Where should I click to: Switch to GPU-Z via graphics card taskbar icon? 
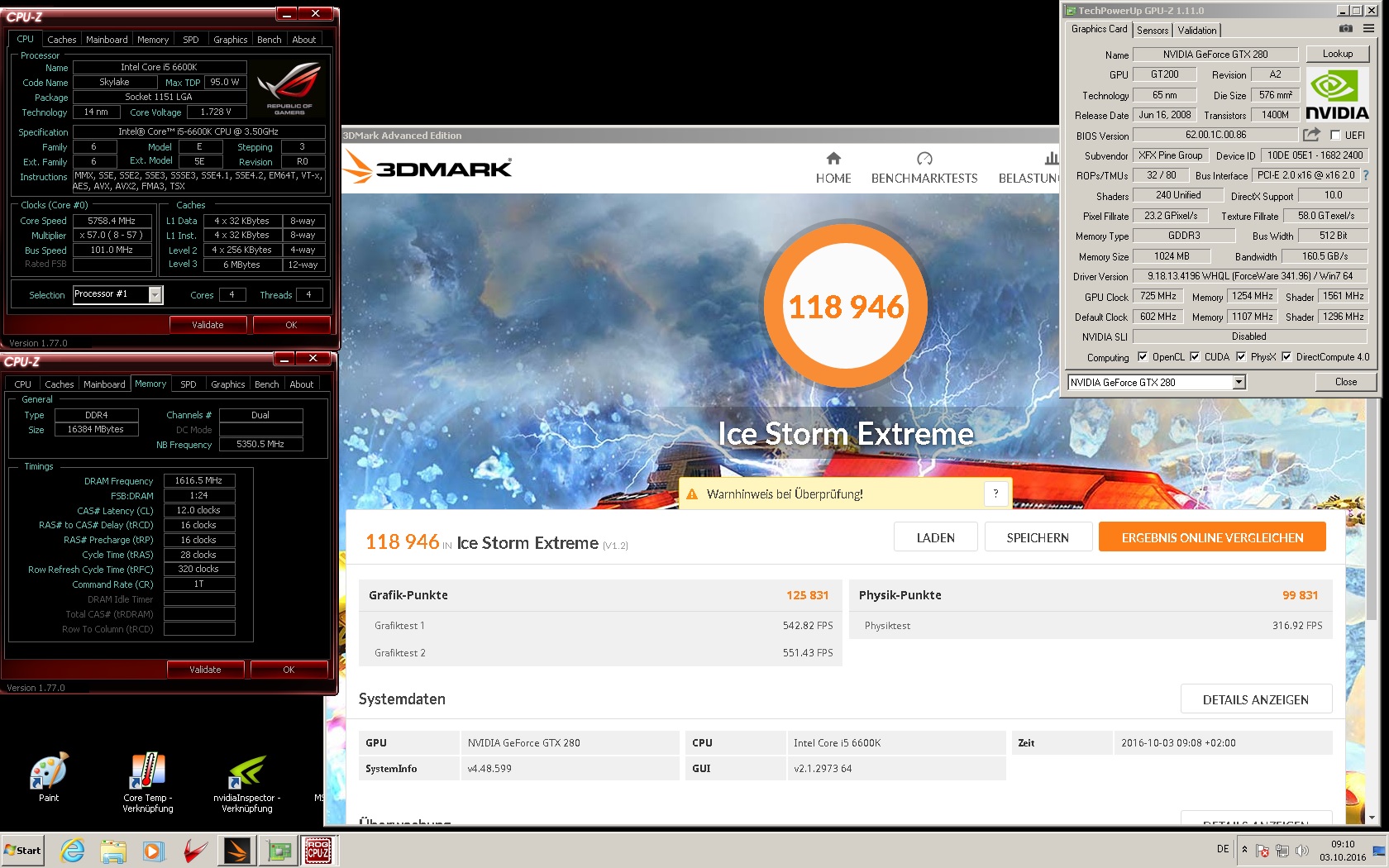(x=278, y=851)
